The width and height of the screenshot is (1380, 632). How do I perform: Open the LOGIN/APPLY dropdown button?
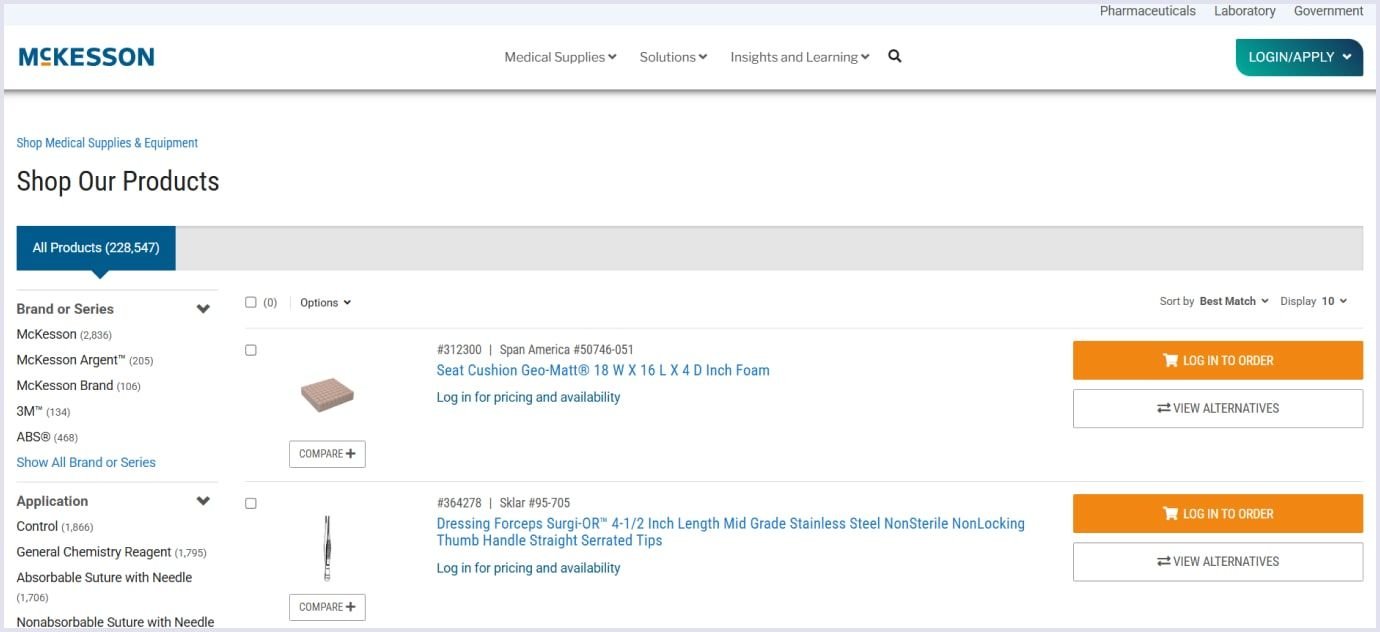tap(1299, 57)
